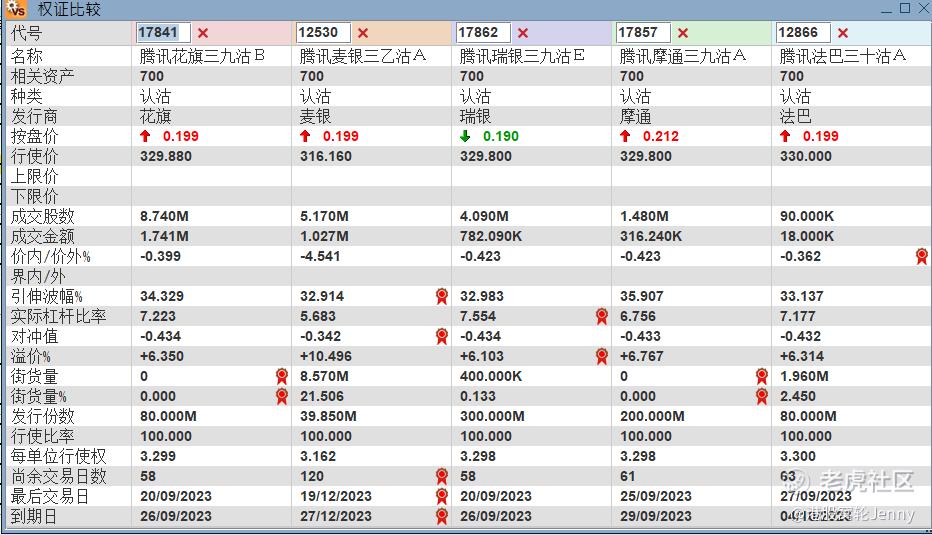Image resolution: width=932 pixels, height=535 pixels.
Task: Click the ribbon in 街货量% row of 17857
Action: click(x=761, y=396)
